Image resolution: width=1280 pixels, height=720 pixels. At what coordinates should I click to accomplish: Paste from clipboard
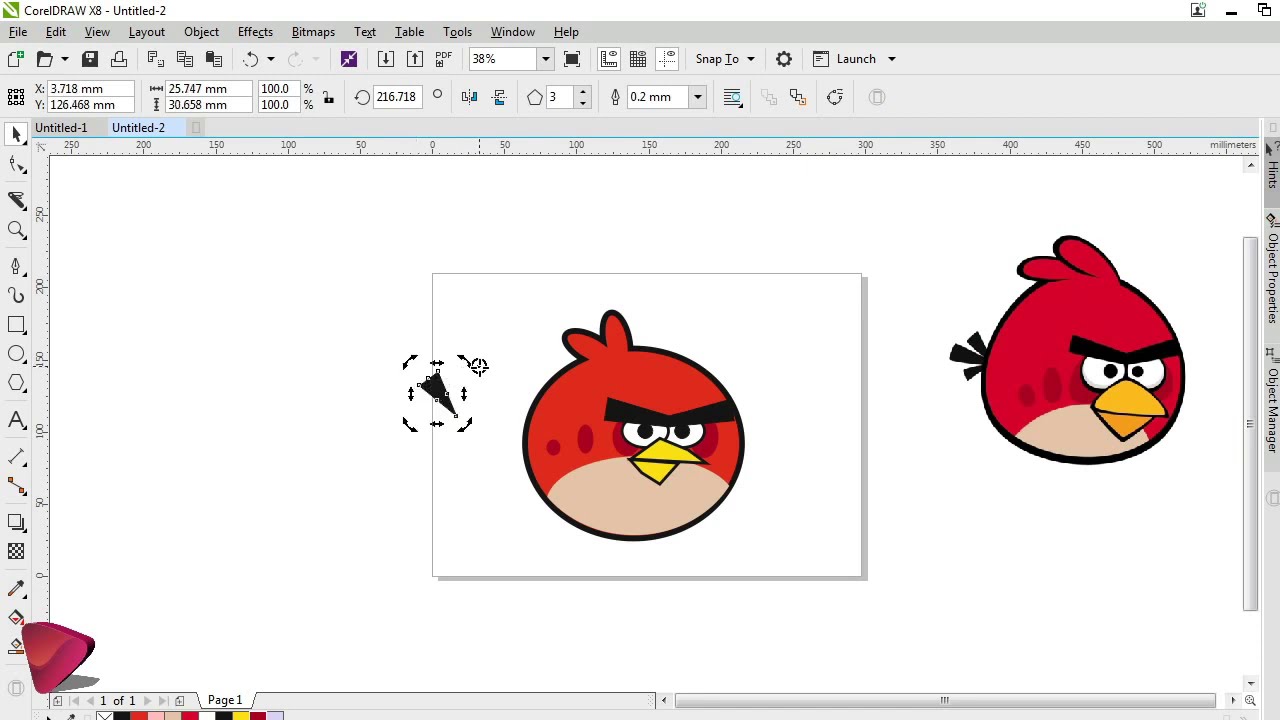pyautogui.click(x=213, y=59)
